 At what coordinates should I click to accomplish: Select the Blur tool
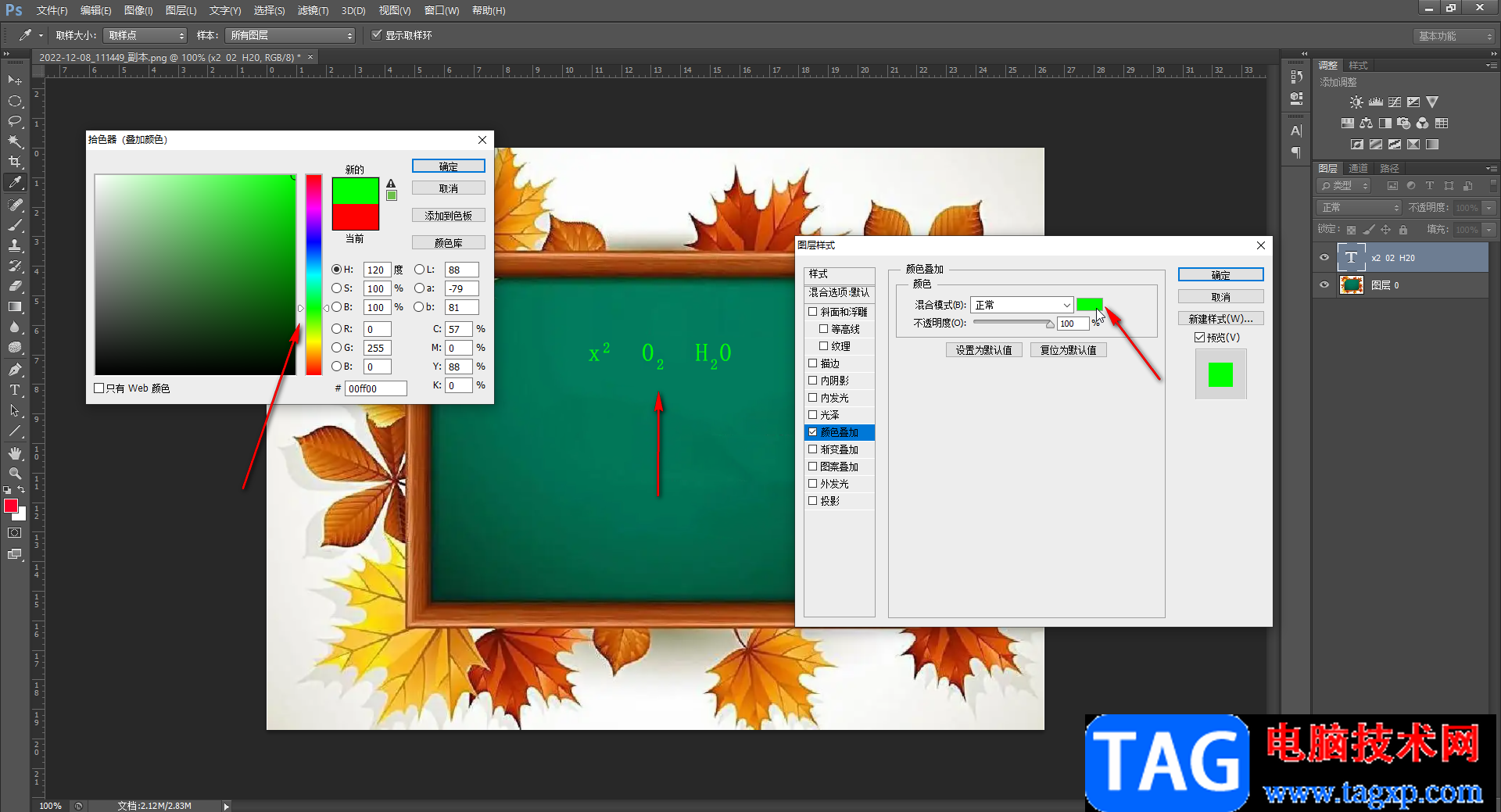click(x=15, y=327)
